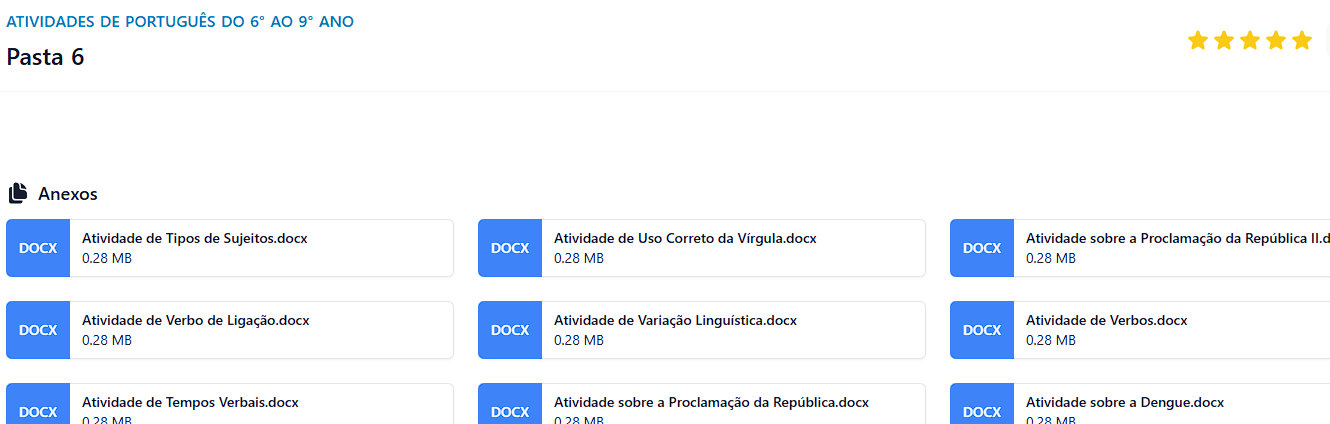Click DOCX icon for Uso Correto da Vírgula

point(510,248)
